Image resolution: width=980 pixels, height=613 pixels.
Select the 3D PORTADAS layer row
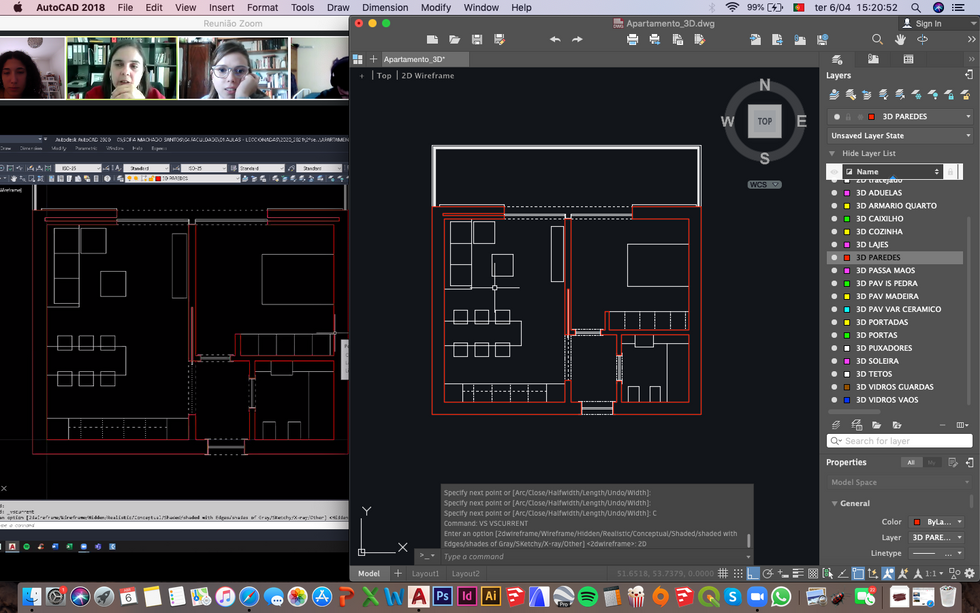coord(895,322)
